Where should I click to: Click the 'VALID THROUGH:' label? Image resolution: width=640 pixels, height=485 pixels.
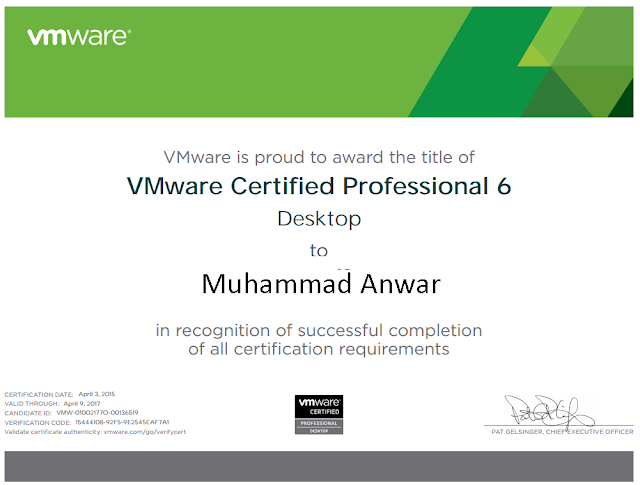[31, 404]
